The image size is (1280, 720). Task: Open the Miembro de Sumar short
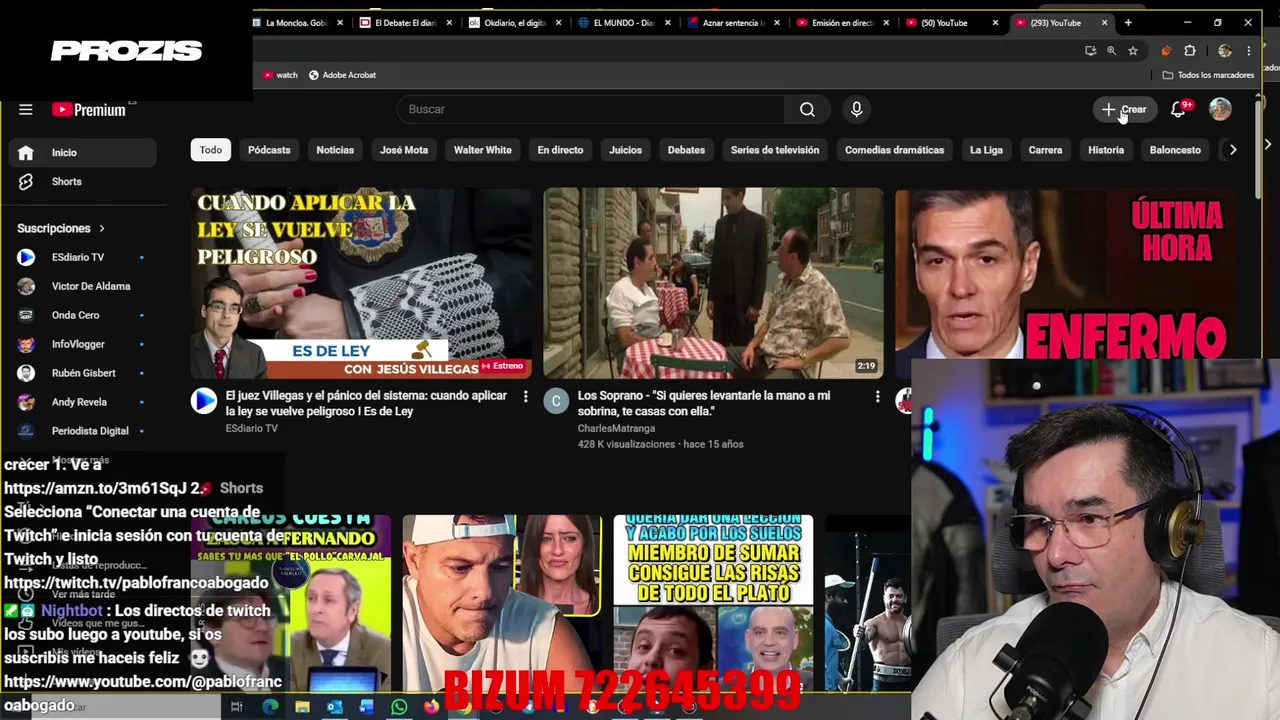click(713, 603)
